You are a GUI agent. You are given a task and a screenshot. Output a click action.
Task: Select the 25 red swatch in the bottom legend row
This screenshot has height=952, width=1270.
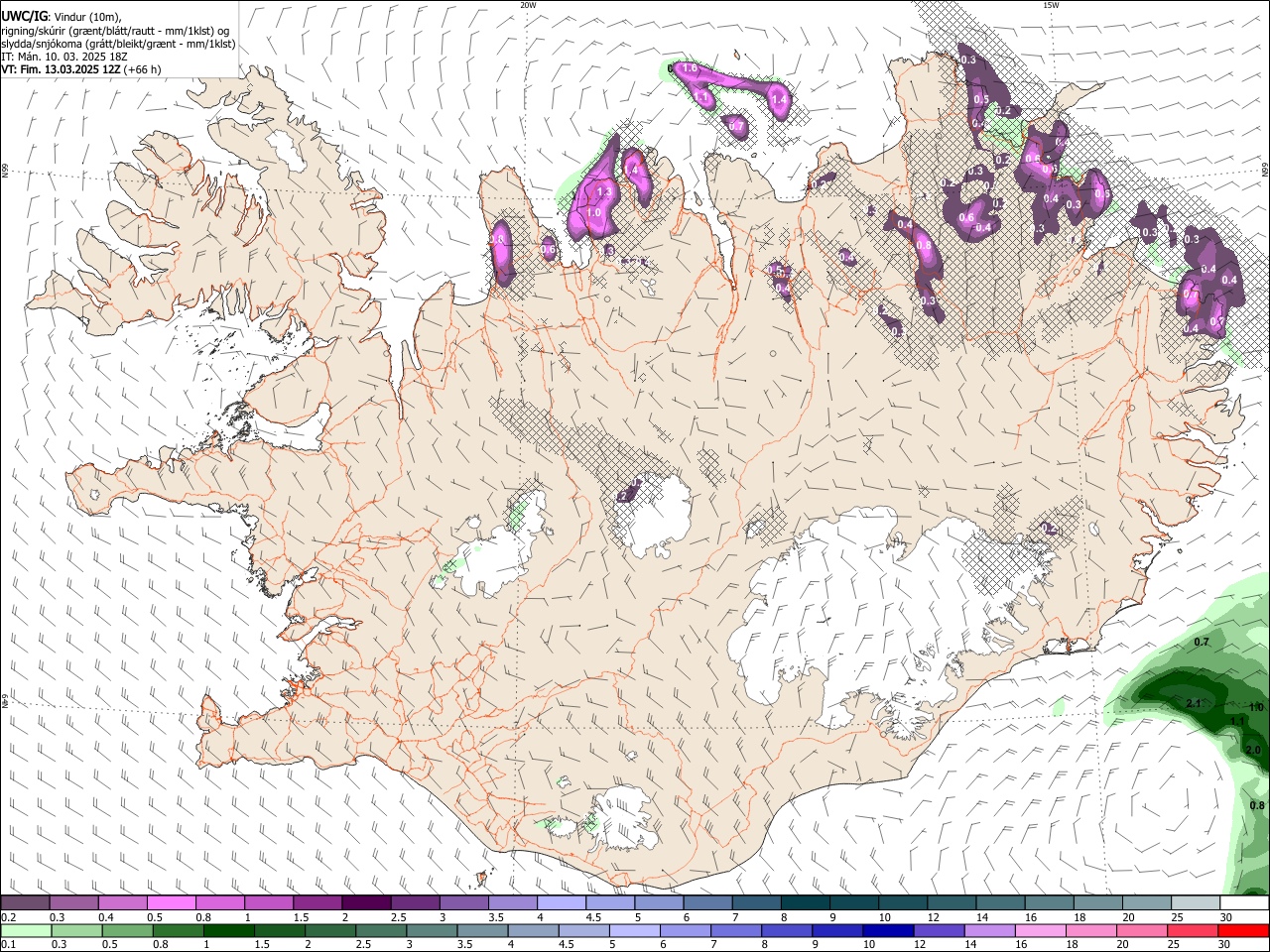pos(1194,931)
